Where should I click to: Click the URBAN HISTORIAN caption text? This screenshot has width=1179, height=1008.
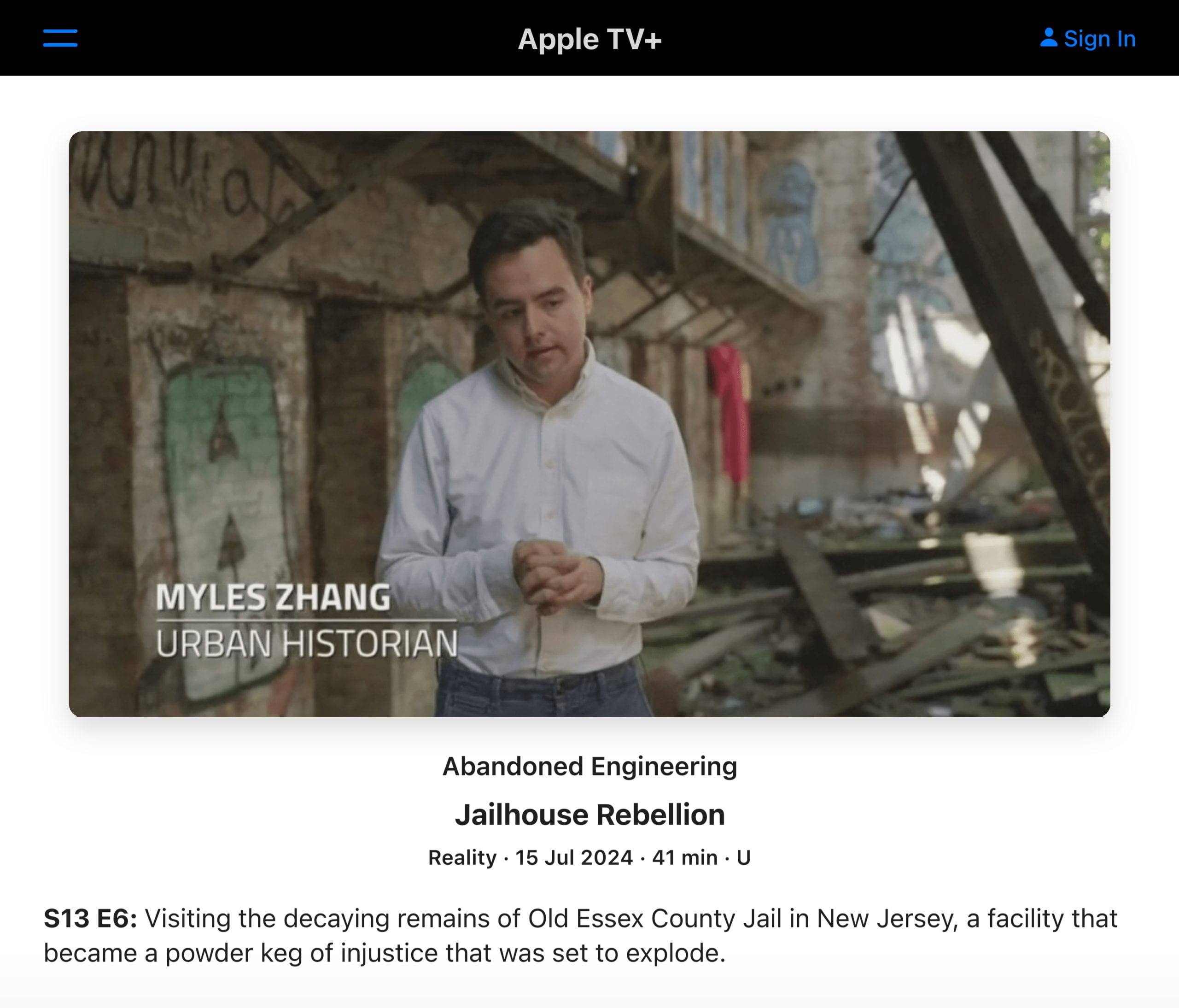point(307,643)
